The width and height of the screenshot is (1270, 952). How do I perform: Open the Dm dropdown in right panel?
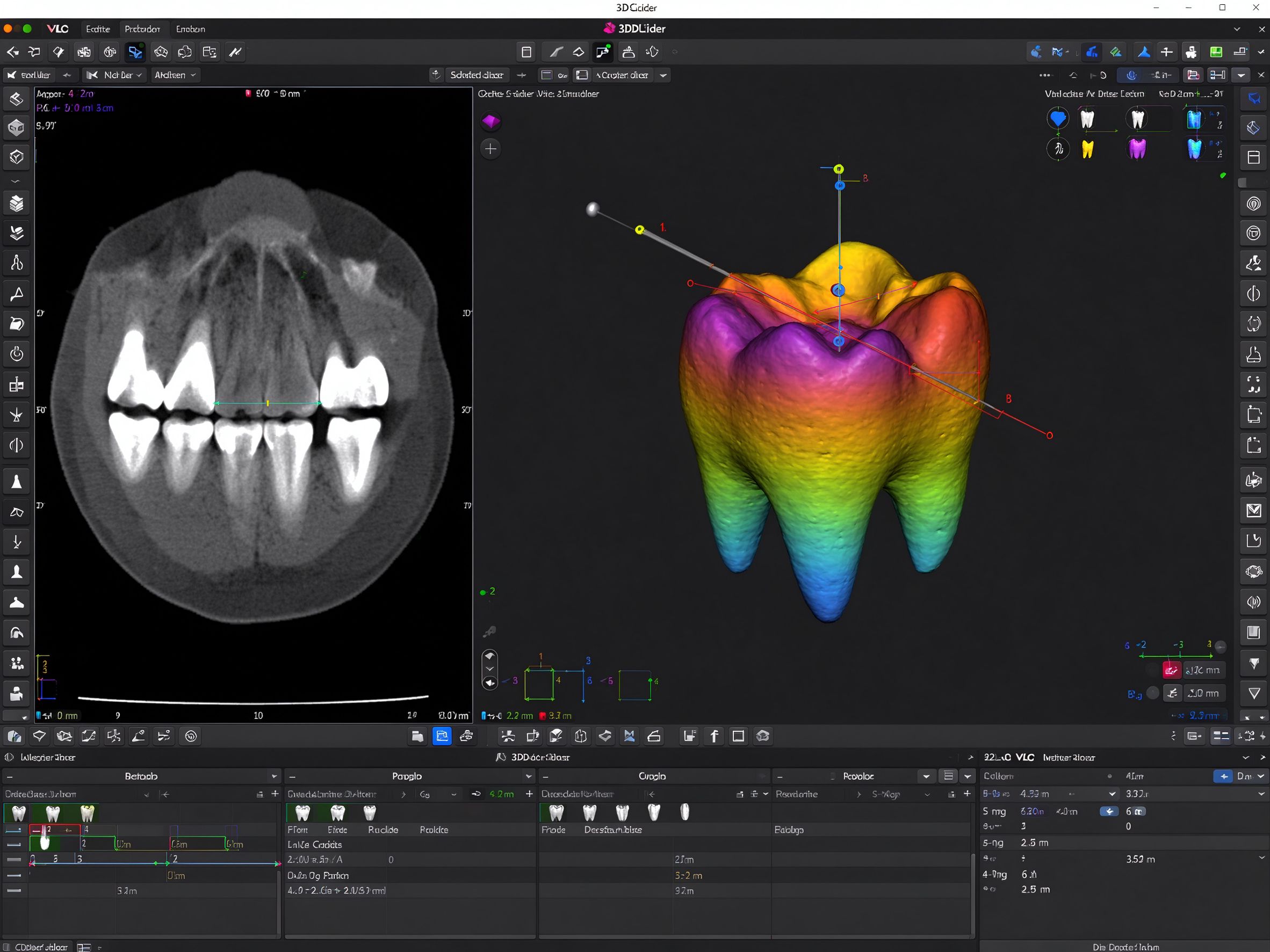pyautogui.click(x=1252, y=776)
